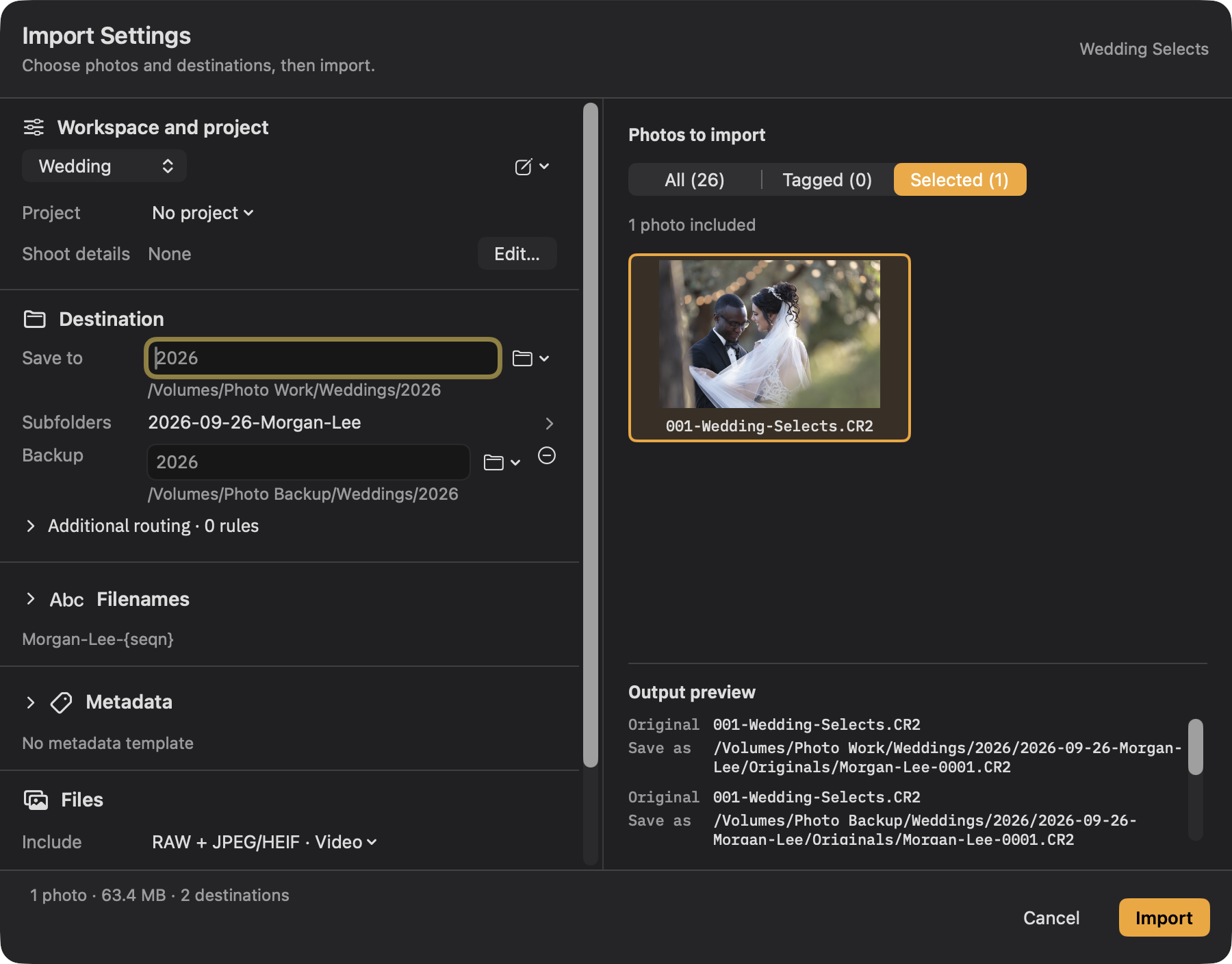Image resolution: width=1232 pixels, height=964 pixels.
Task: Click the 2026-09-26-Morgan-Lee subfolder value
Action: click(x=255, y=422)
